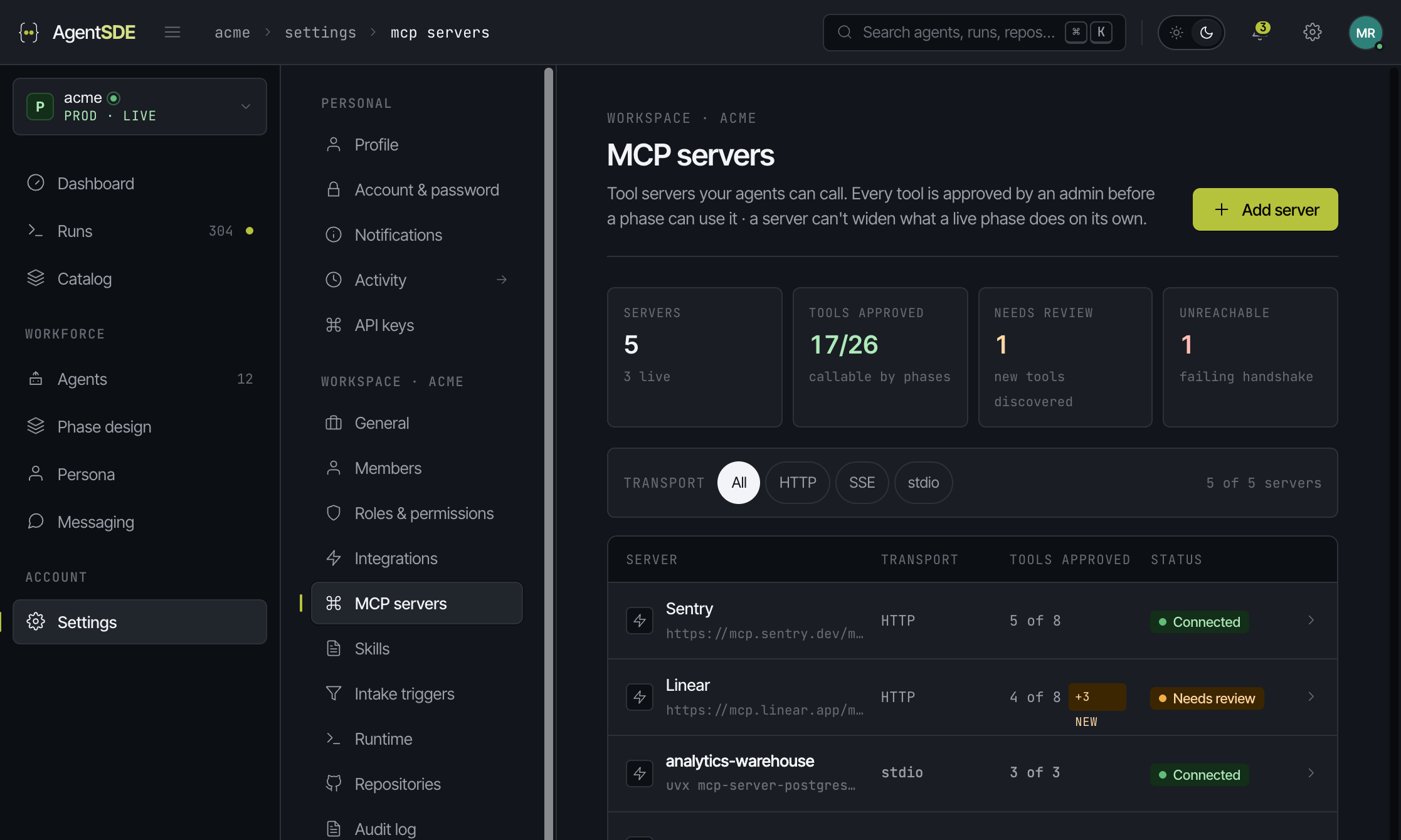Click the Add server button

[1265, 209]
